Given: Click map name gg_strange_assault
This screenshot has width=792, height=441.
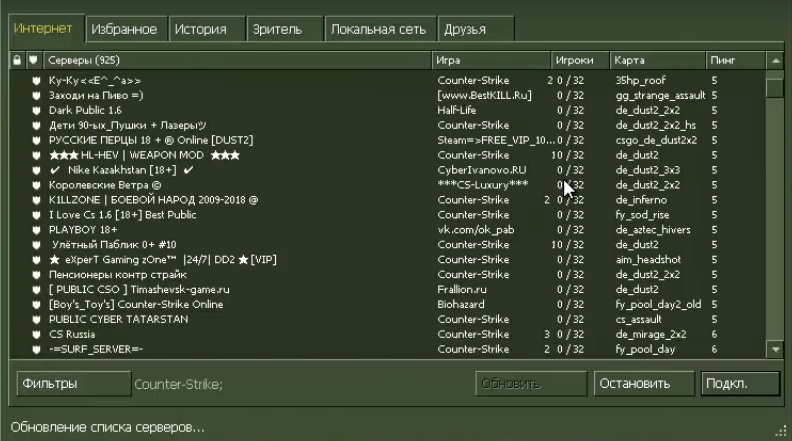Looking at the screenshot, I should (x=660, y=95).
